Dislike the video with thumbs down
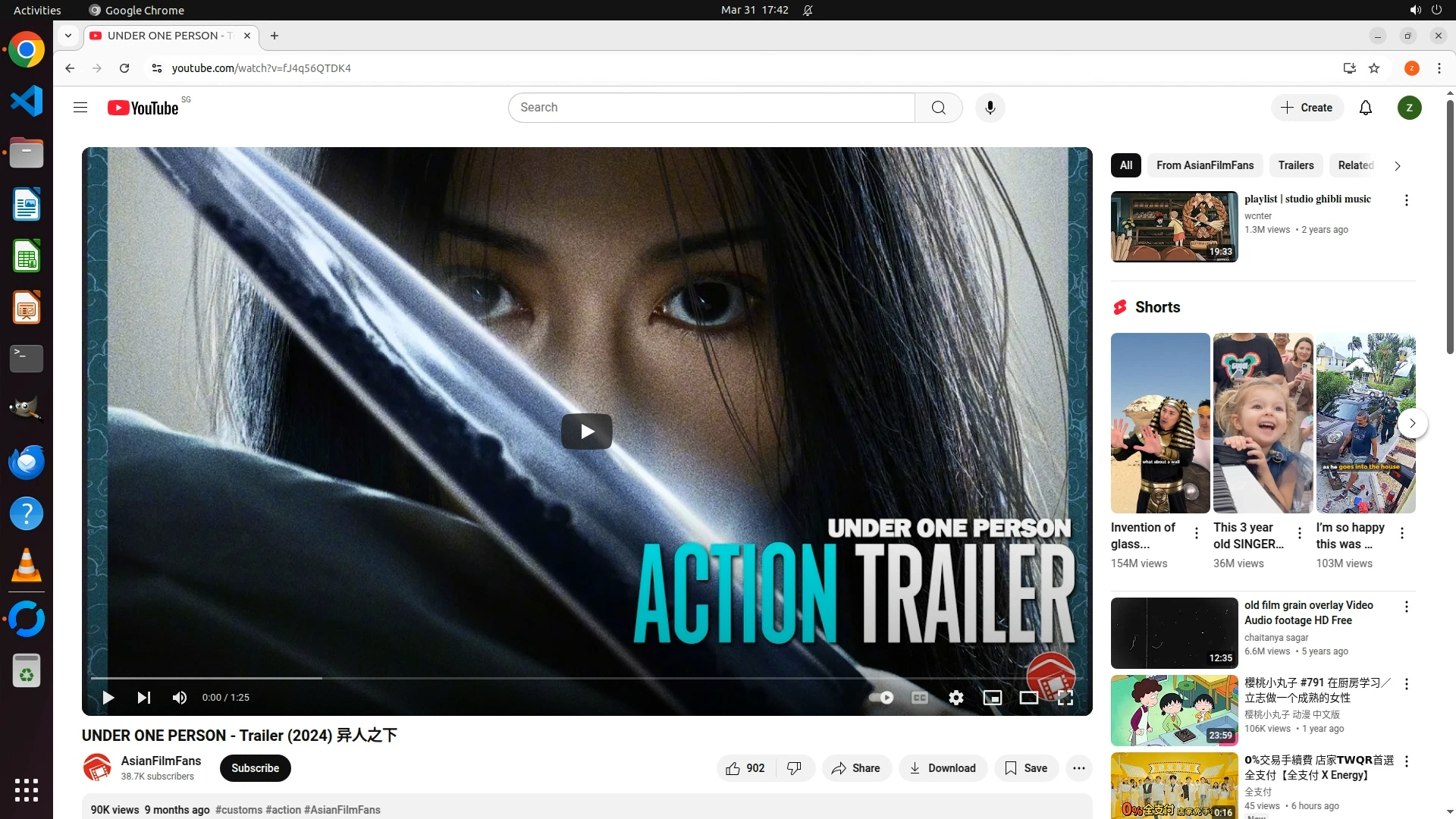The height and width of the screenshot is (819, 1456). [x=794, y=768]
